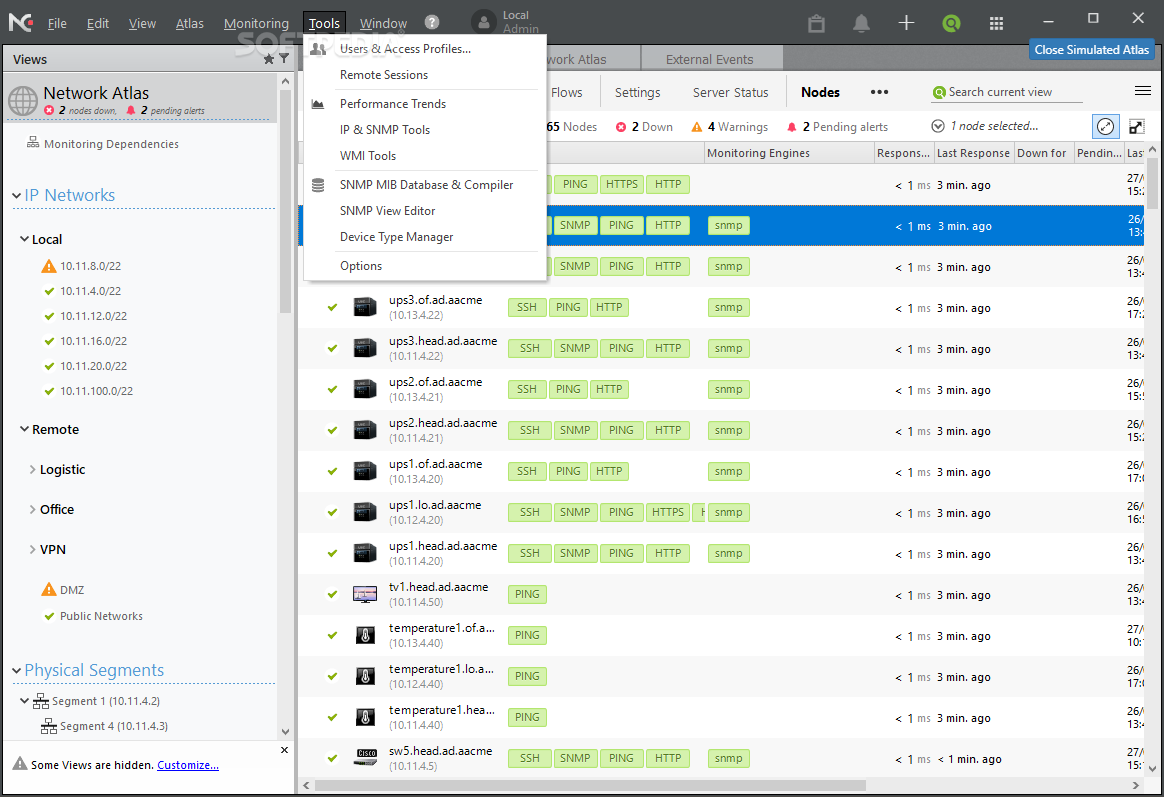Click the Segment 4 network icon
Viewport: 1164px width, 797px height.
[x=49, y=727]
